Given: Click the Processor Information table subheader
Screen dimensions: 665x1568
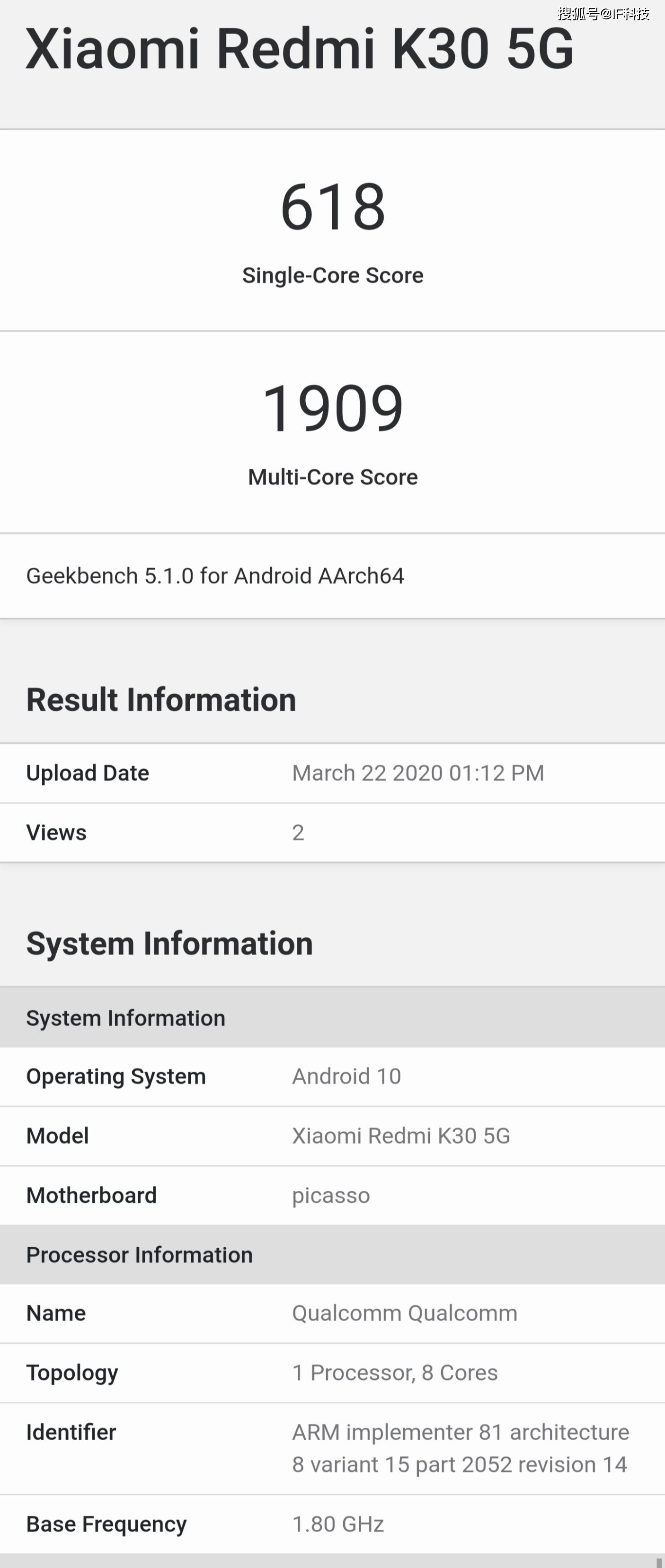Looking at the screenshot, I should [139, 1254].
